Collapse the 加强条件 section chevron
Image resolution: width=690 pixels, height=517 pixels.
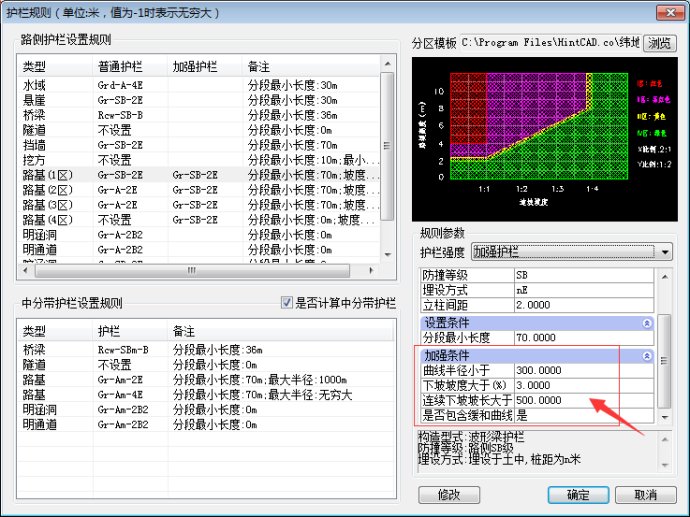tap(647, 356)
